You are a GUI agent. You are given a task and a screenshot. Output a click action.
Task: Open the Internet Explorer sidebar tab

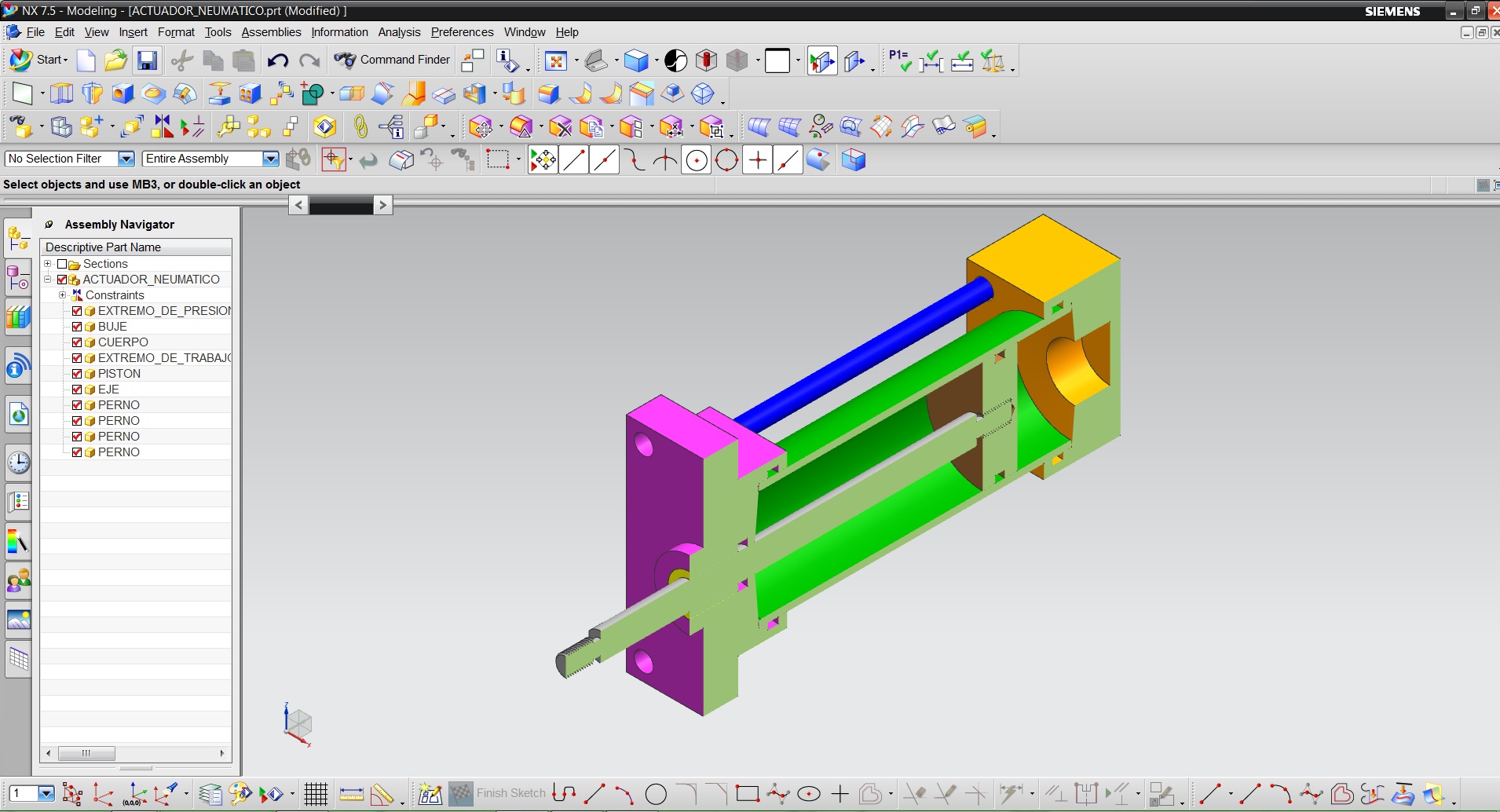(x=19, y=414)
